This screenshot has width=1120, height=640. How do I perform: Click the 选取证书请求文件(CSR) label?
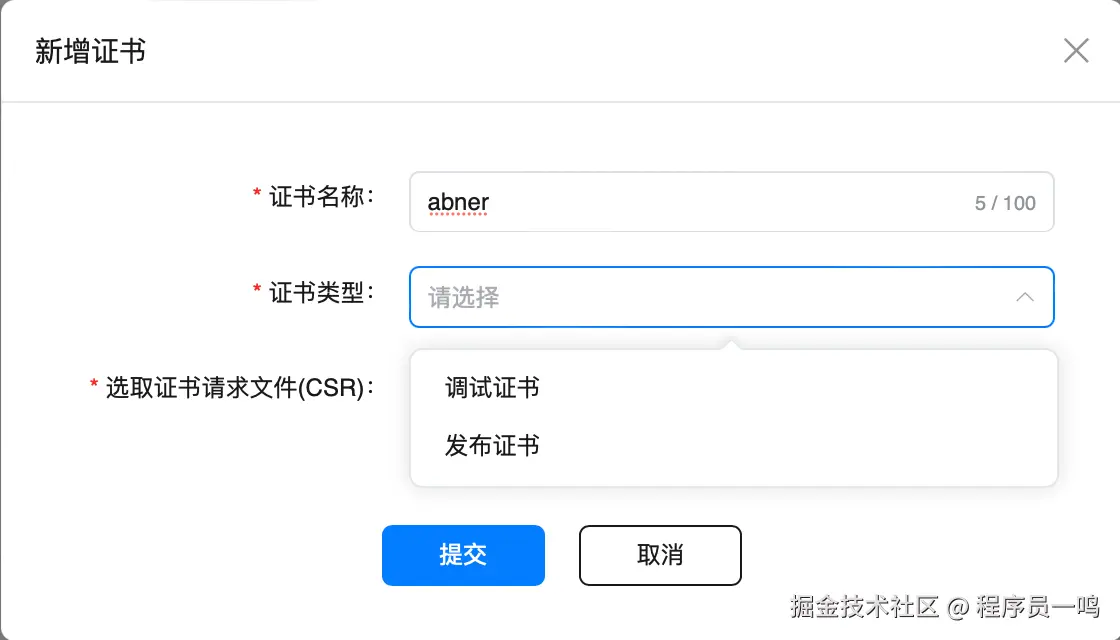pos(240,388)
